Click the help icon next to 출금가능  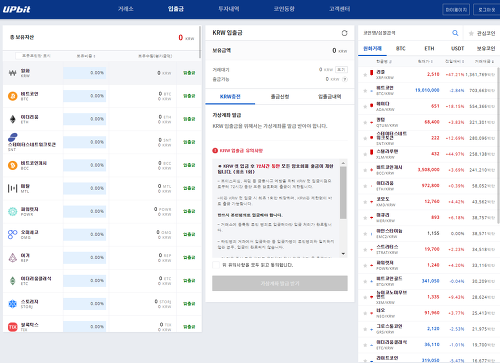[345, 79]
